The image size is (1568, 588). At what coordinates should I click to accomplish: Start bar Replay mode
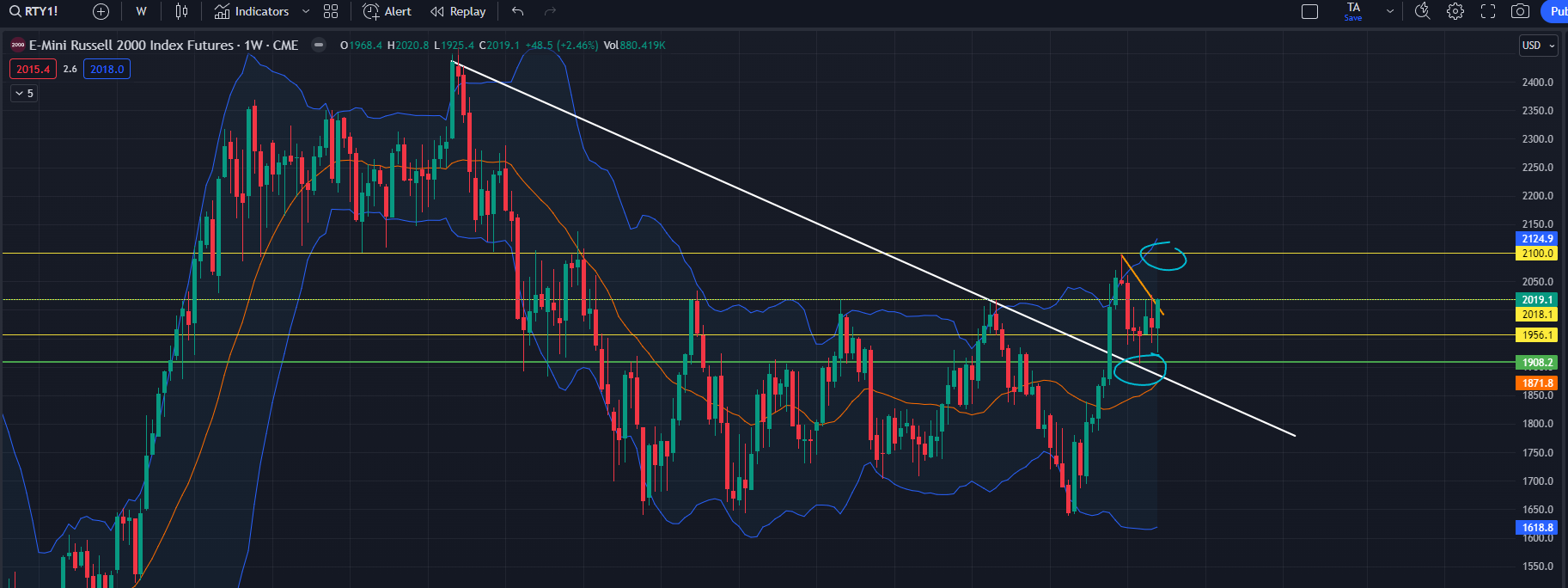[458, 11]
